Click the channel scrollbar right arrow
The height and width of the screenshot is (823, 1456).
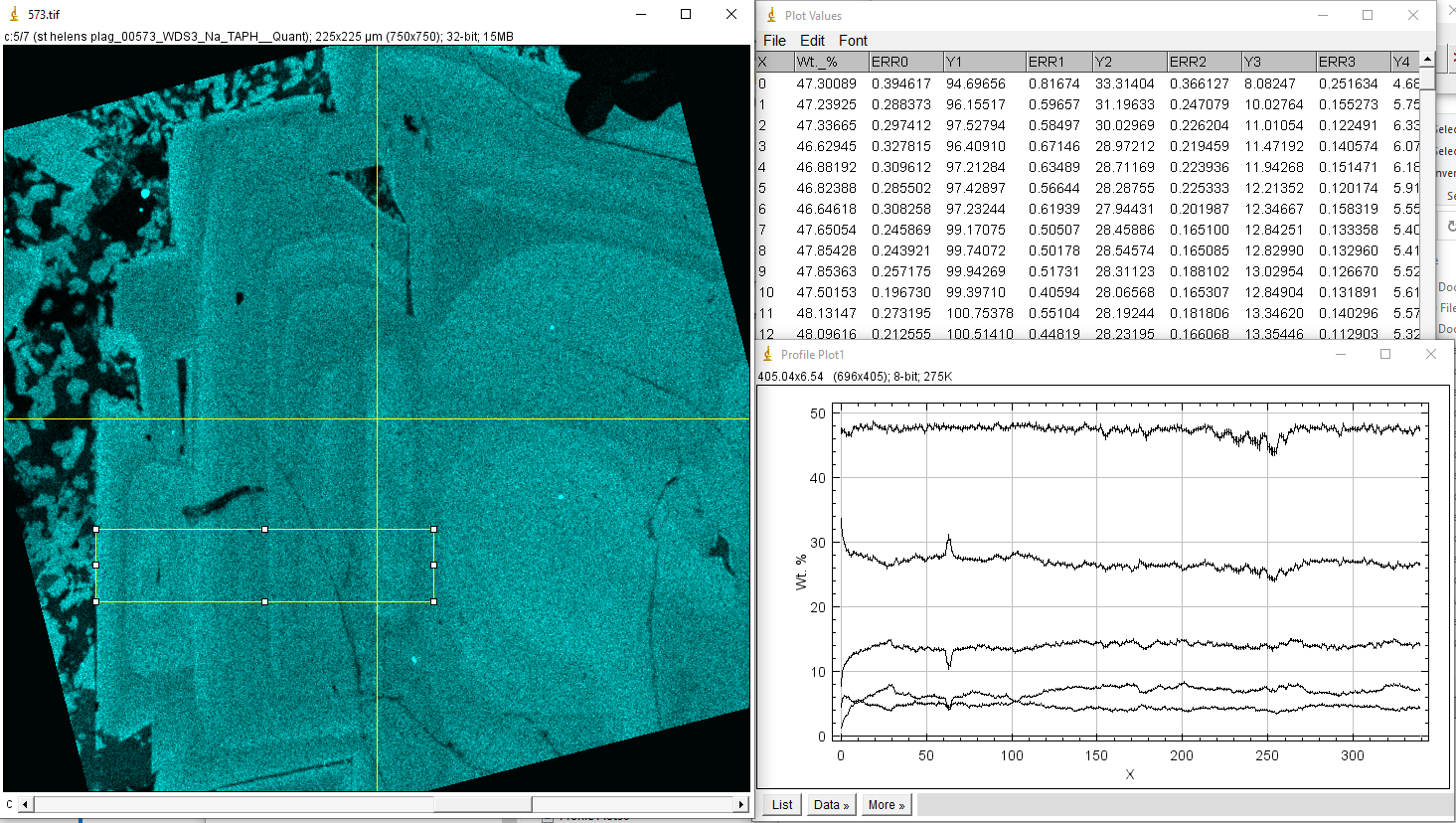(740, 804)
